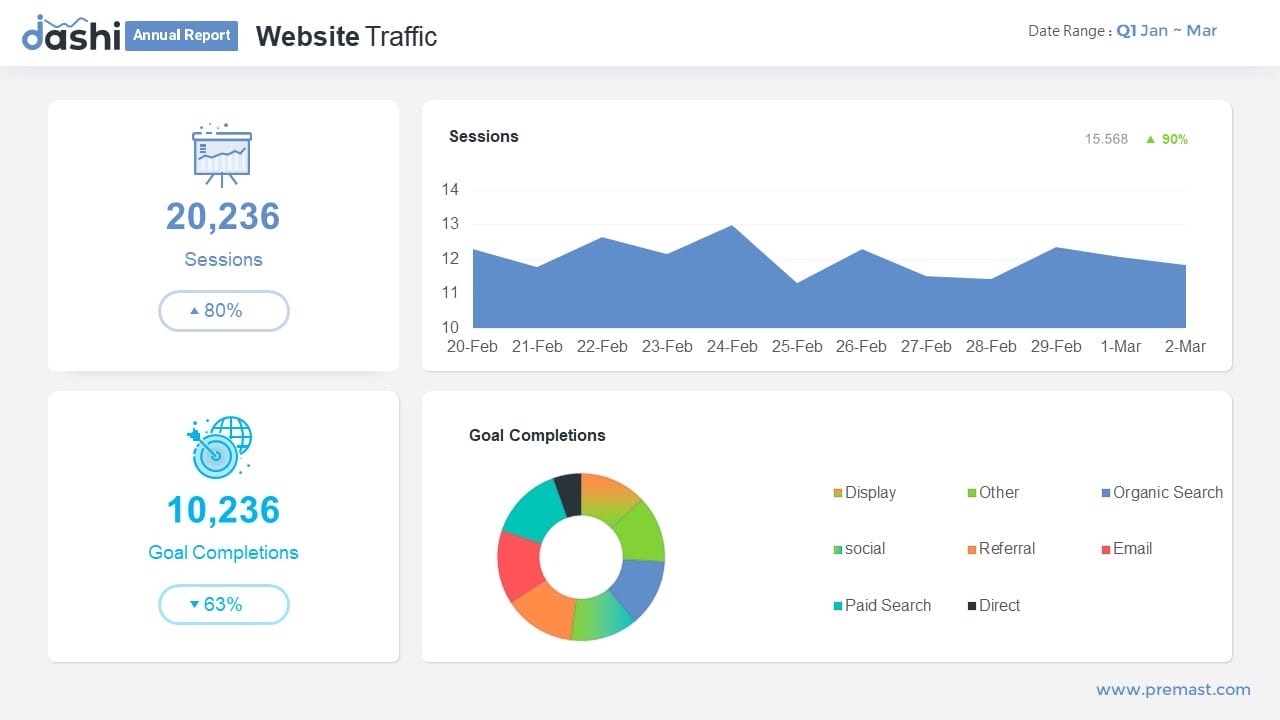Click the up triangle in the 80% pill
1280x720 pixels.
194,311
